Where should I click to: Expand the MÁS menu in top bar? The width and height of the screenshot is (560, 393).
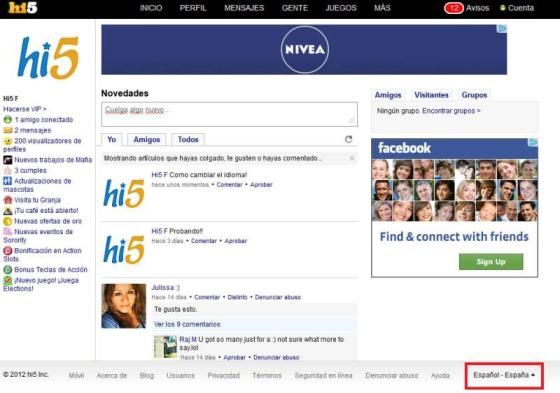click(382, 8)
